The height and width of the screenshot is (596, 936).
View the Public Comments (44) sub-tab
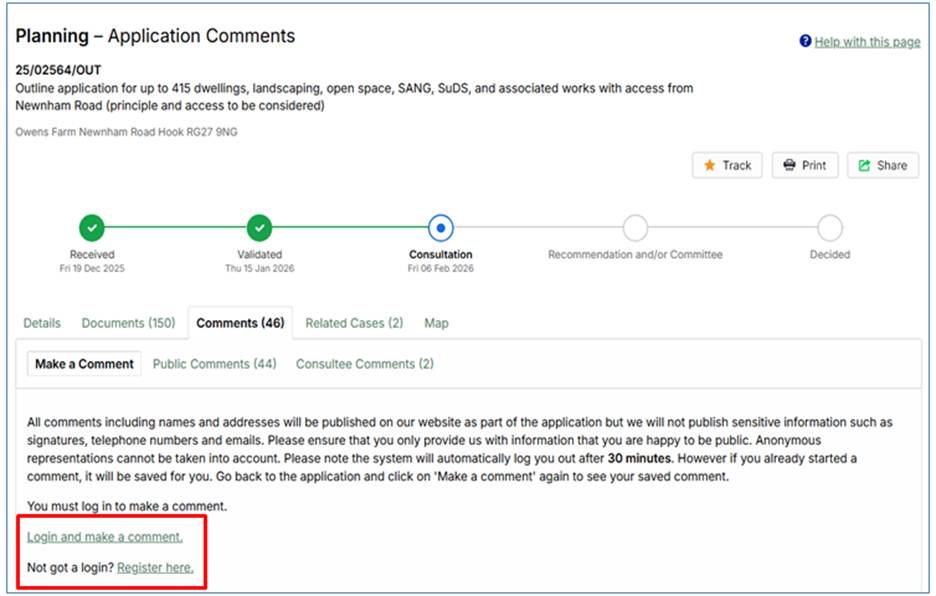[x=214, y=364]
